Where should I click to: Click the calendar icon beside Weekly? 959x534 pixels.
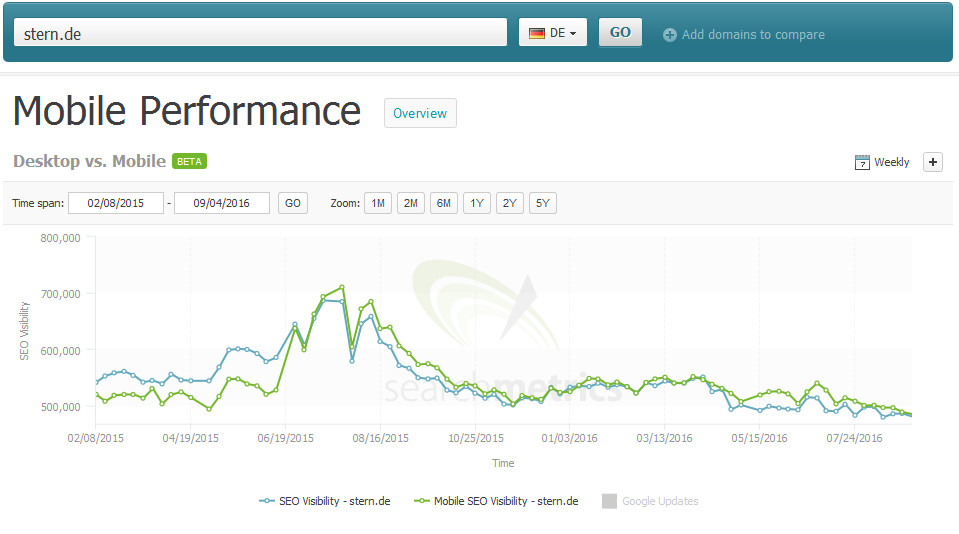pyautogui.click(x=862, y=162)
